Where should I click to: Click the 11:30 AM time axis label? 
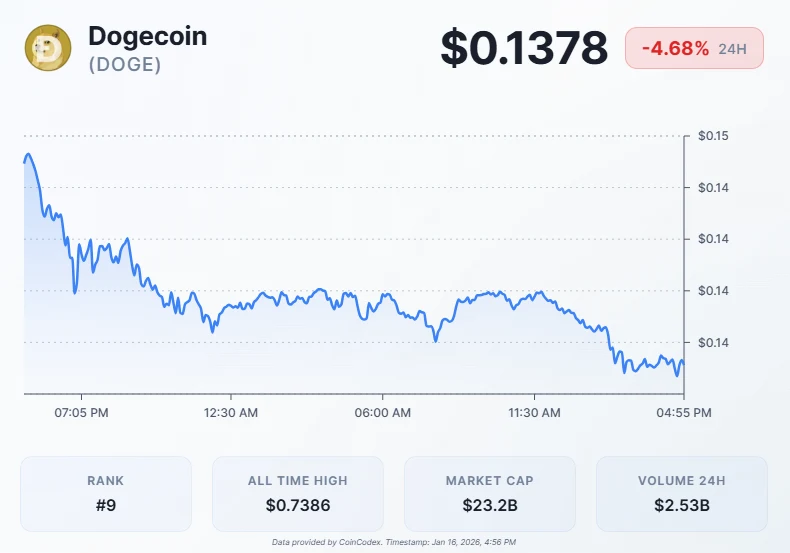click(x=534, y=412)
